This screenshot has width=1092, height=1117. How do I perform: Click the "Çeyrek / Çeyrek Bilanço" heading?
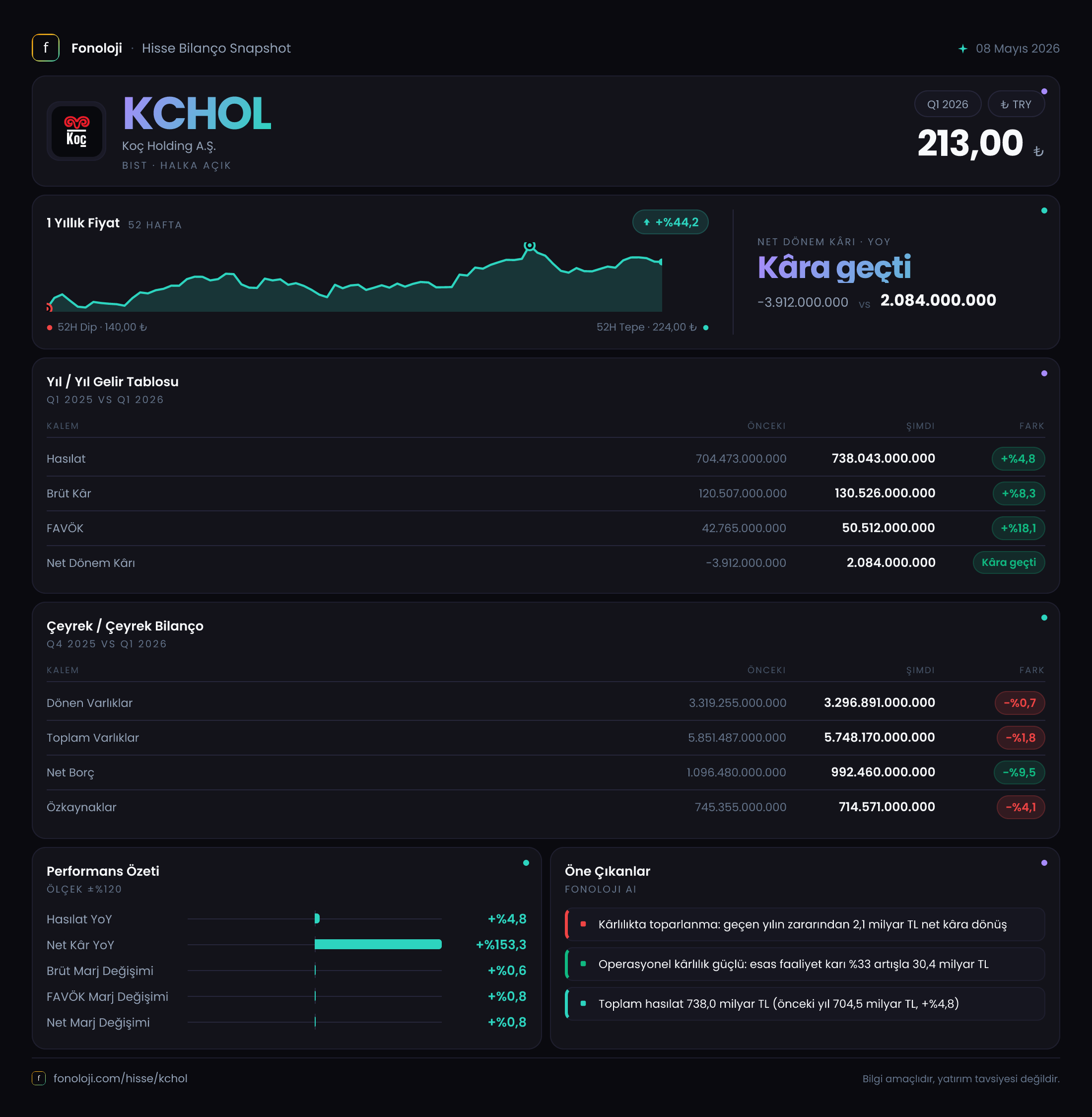tap(125, 626)
